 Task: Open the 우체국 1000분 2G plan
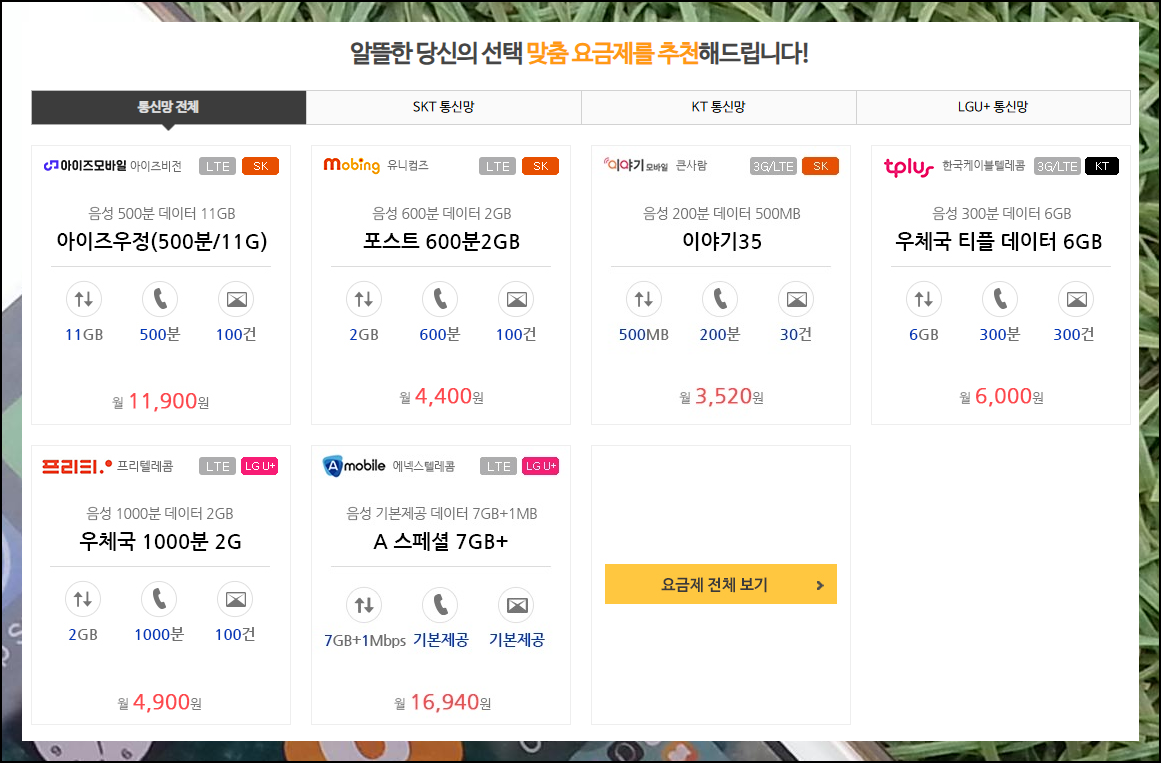point(160,542)
